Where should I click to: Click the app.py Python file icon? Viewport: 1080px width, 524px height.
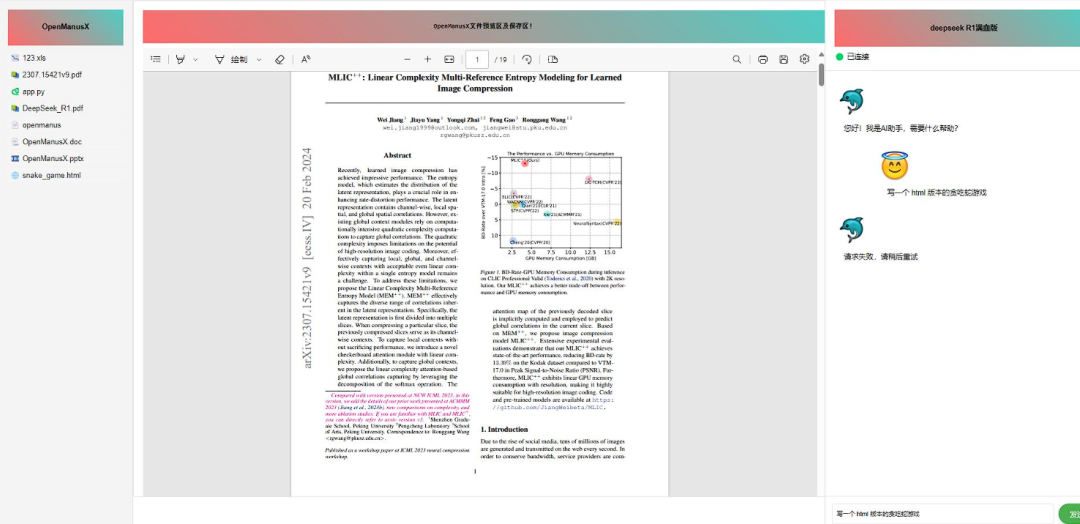coord(15,92)
